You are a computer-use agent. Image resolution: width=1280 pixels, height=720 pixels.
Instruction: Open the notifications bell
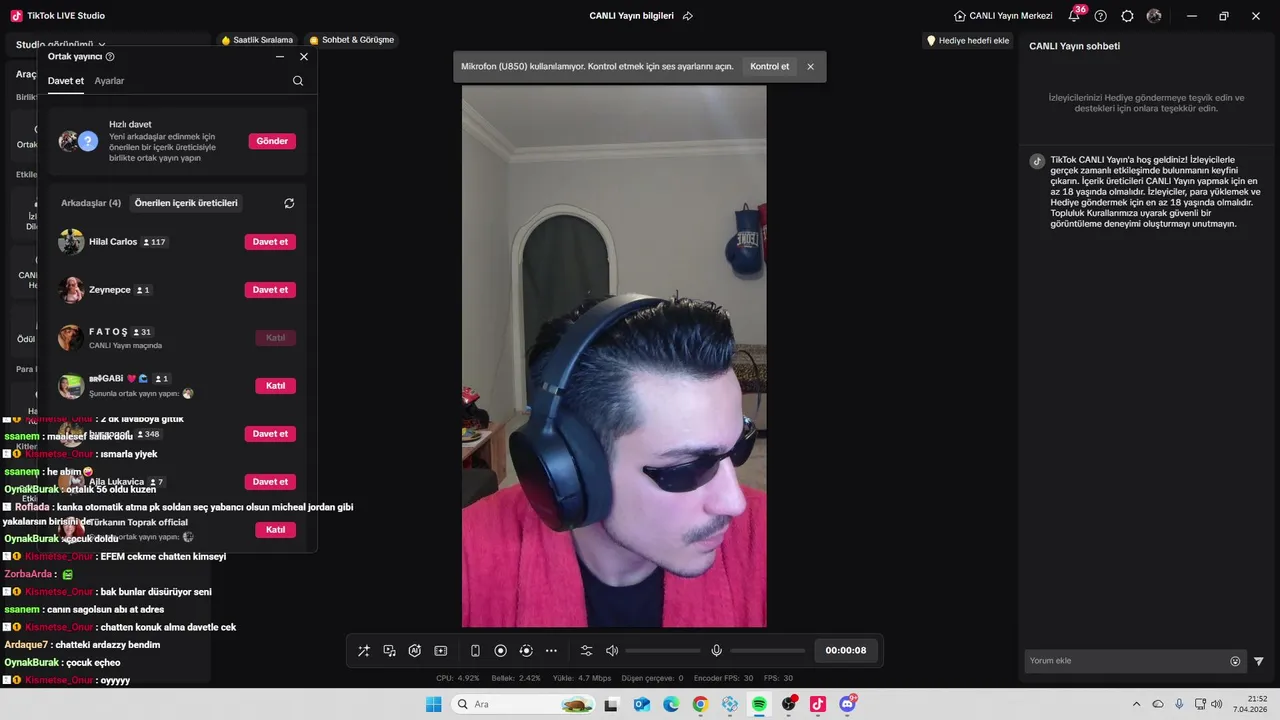point(1075,16)
